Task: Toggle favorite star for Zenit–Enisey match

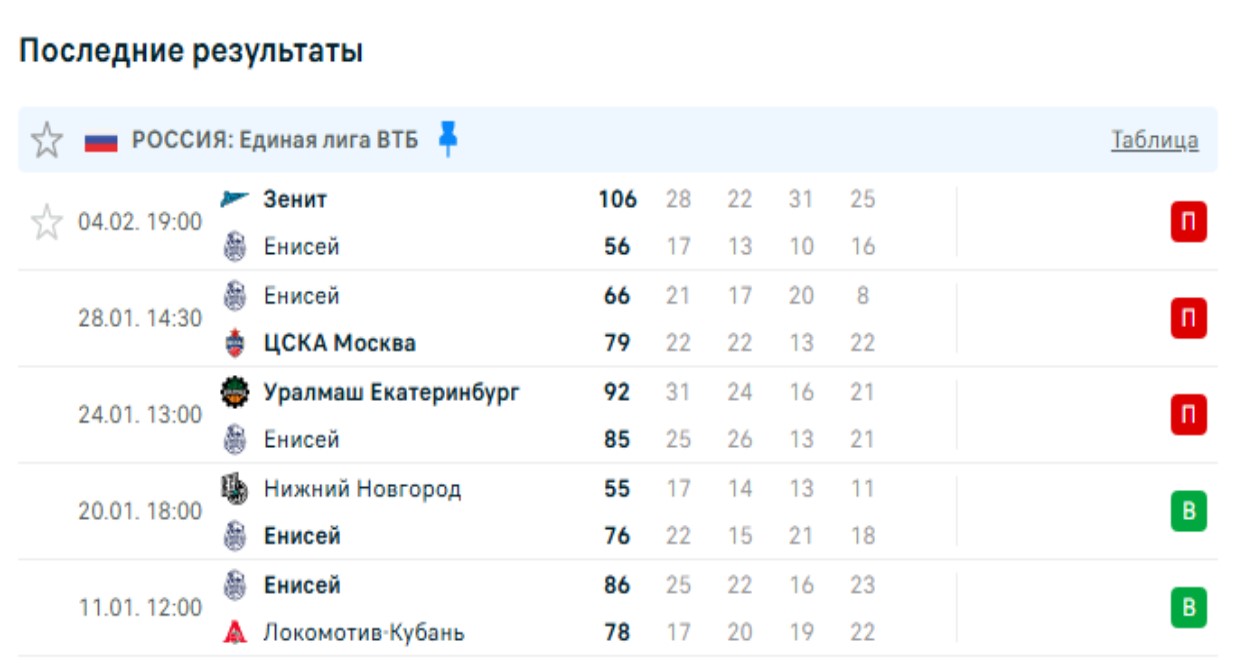Action: (46, 222)
